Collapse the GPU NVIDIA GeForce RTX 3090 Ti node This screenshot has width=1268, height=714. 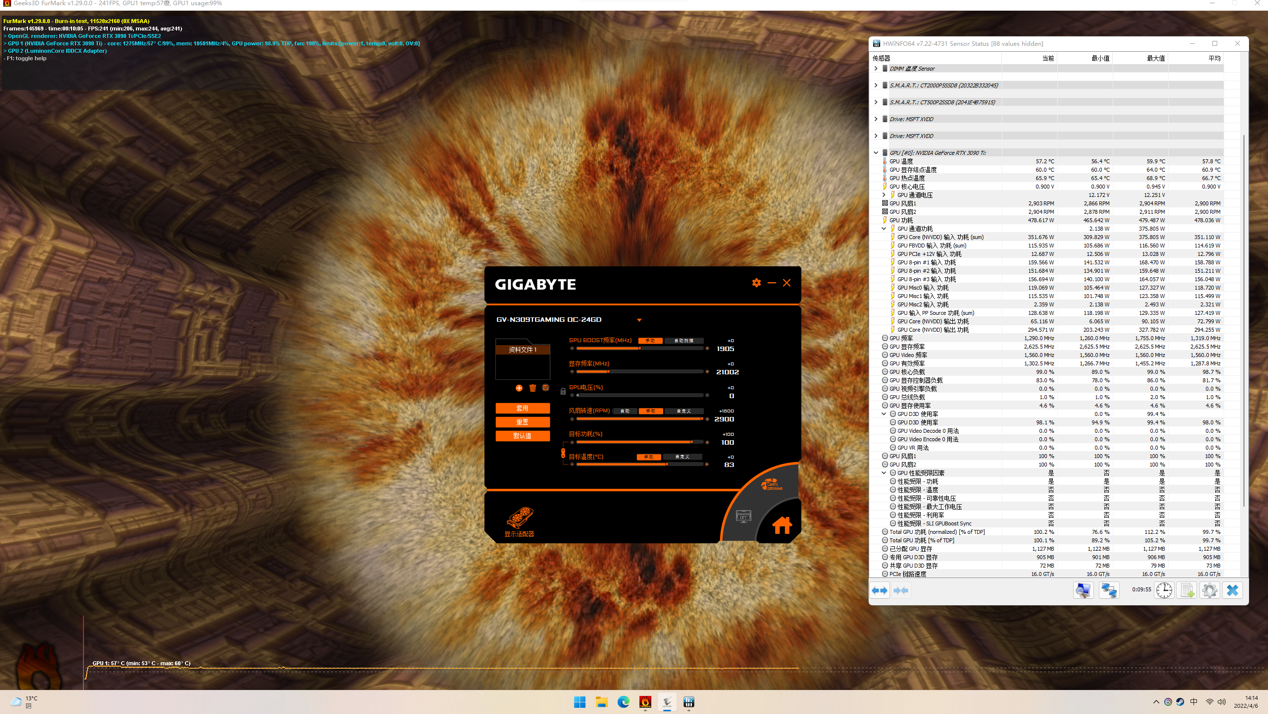877,153
